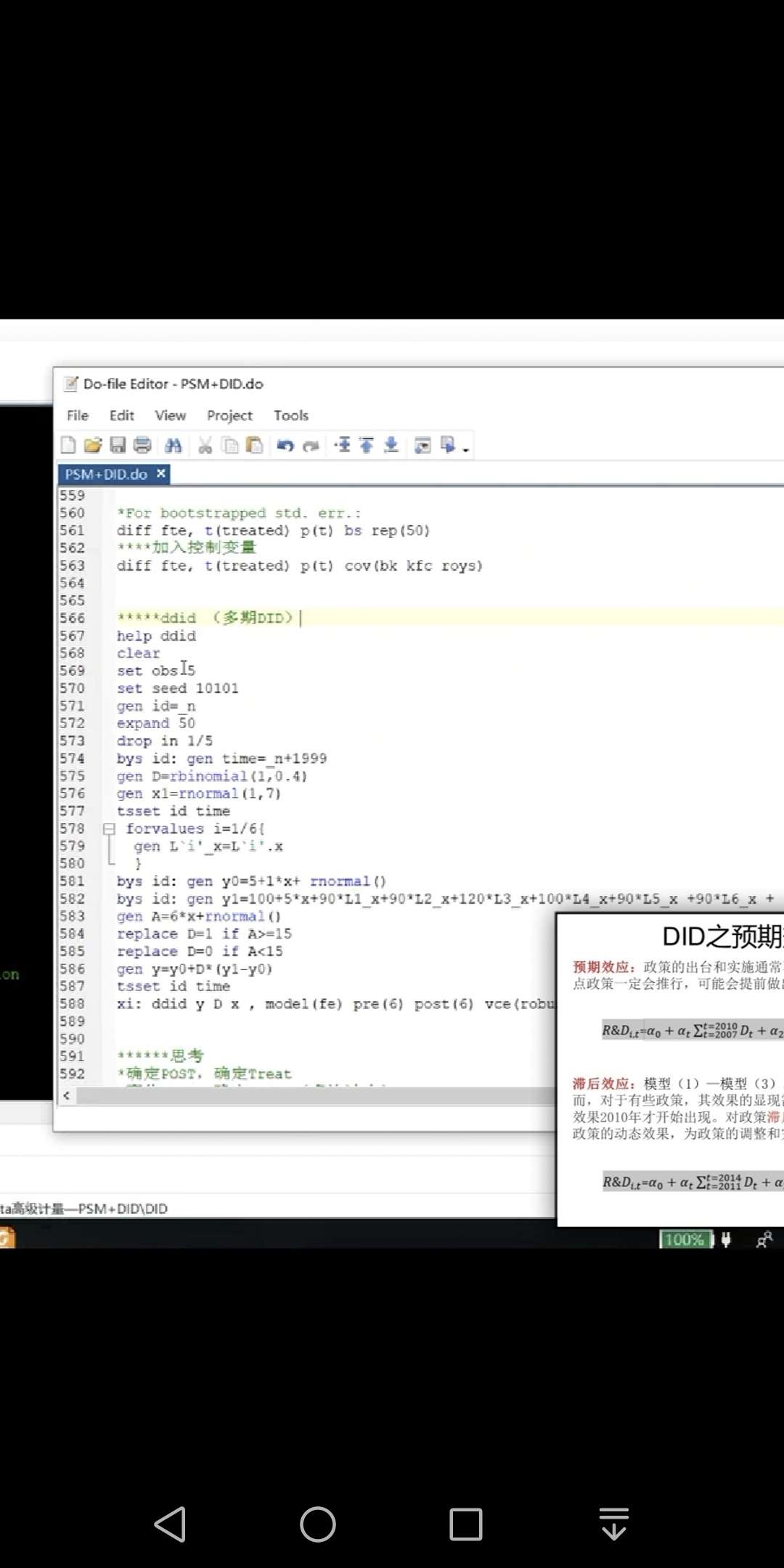The image size is (784, 1568).
Task: Click the '****加入控制变量' comment
Action: tap(187, 547)
